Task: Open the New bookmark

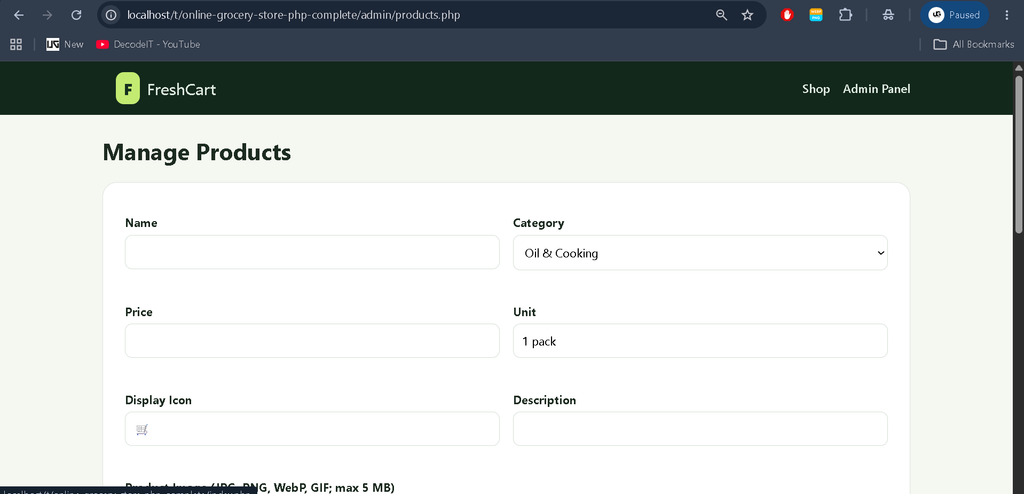Action: [x=65, y=44]
